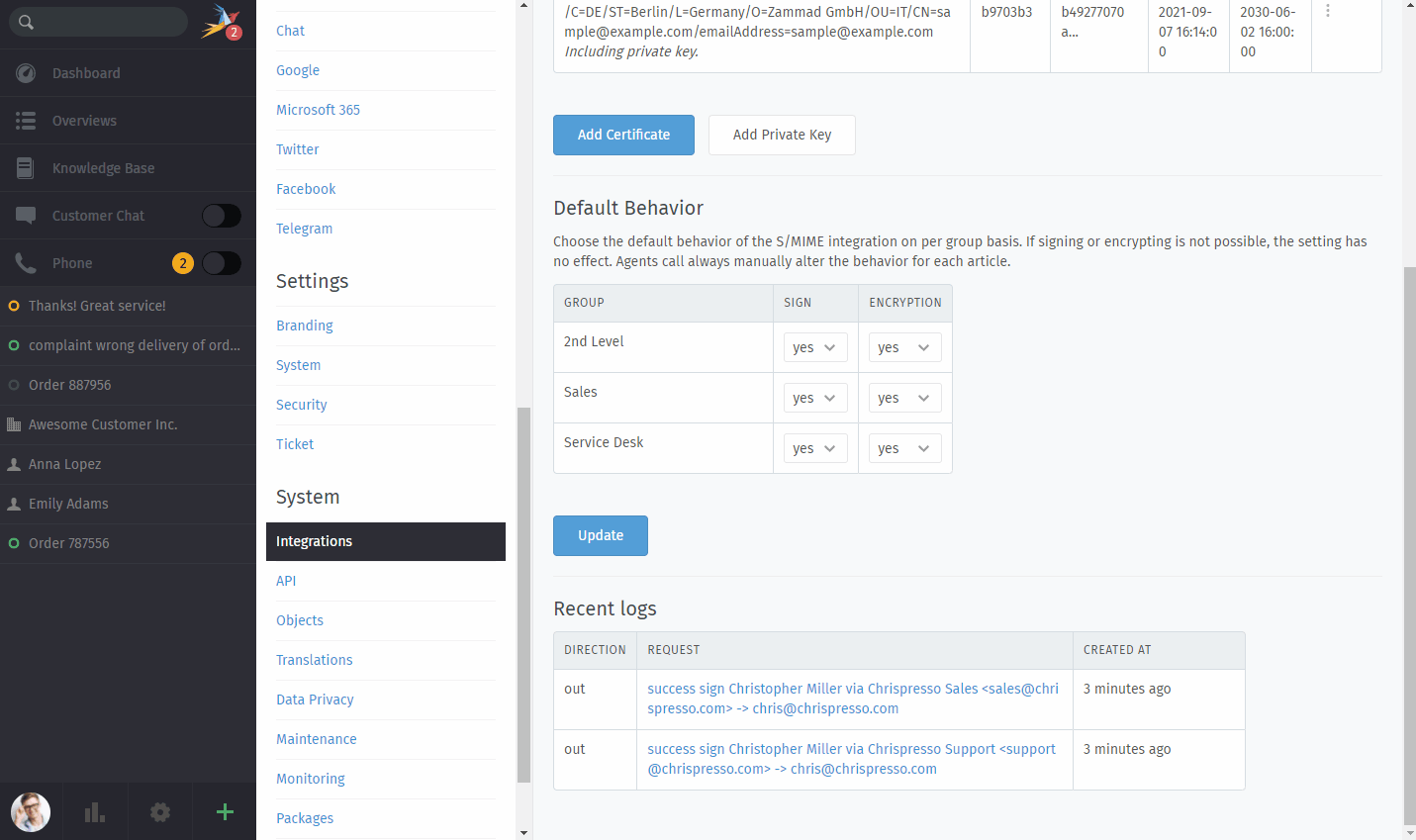Open the Emily Adams tab
The image size is (1416, 840).
(x=128, y=504)
